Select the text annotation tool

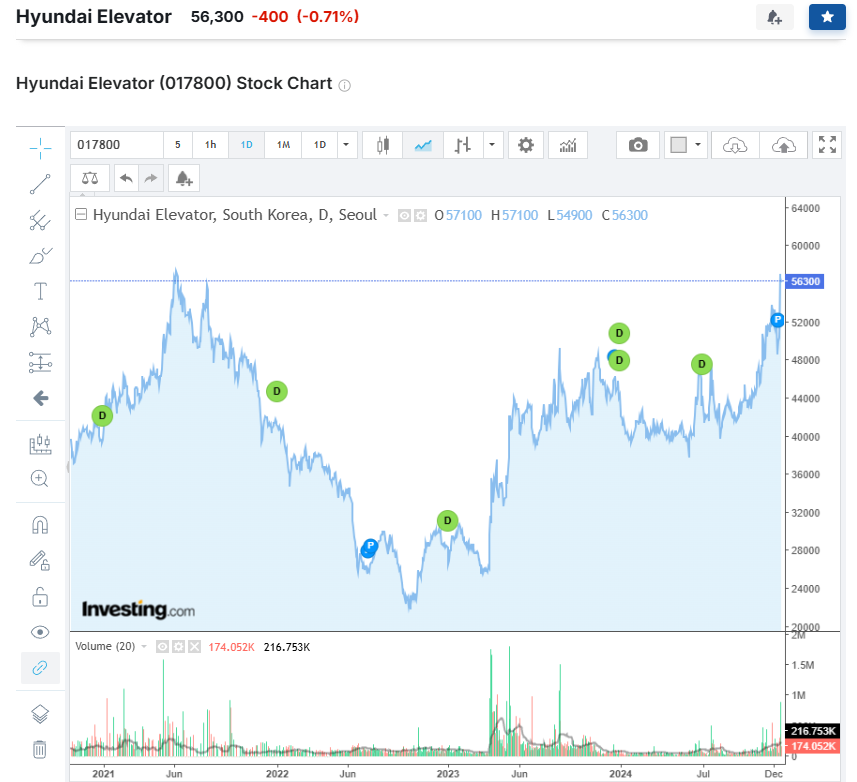[x=40, y=291]
